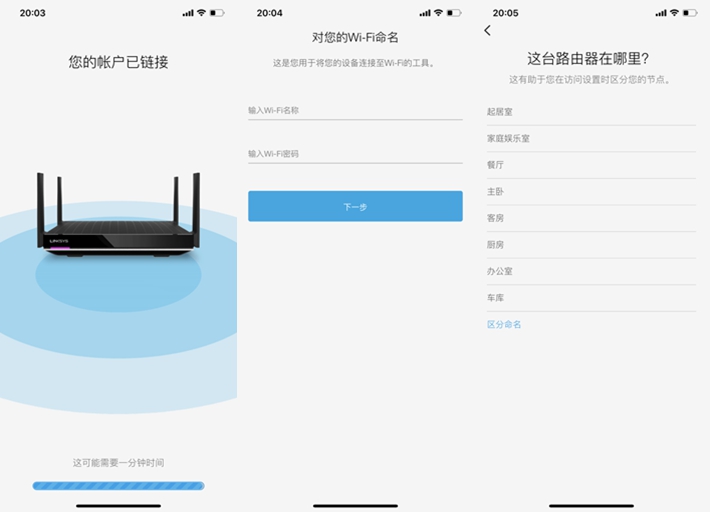Choose 主卧 in the location list
This screenshot has width=710, height=512.
pos(591,192)
